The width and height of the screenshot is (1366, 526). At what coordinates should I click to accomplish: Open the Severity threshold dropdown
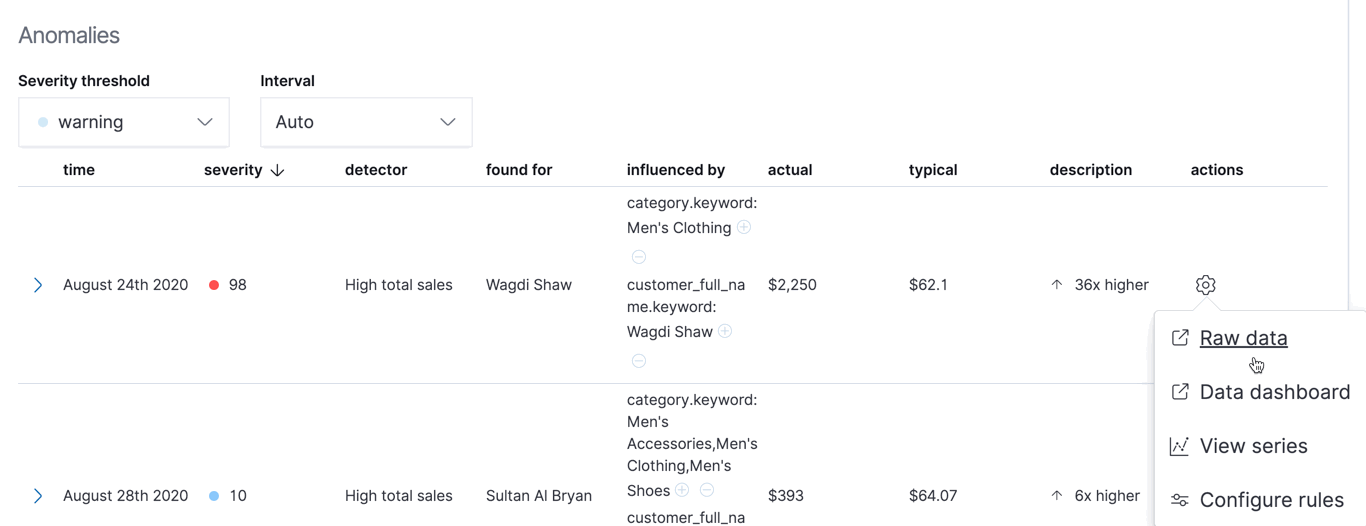coord(124,122)
